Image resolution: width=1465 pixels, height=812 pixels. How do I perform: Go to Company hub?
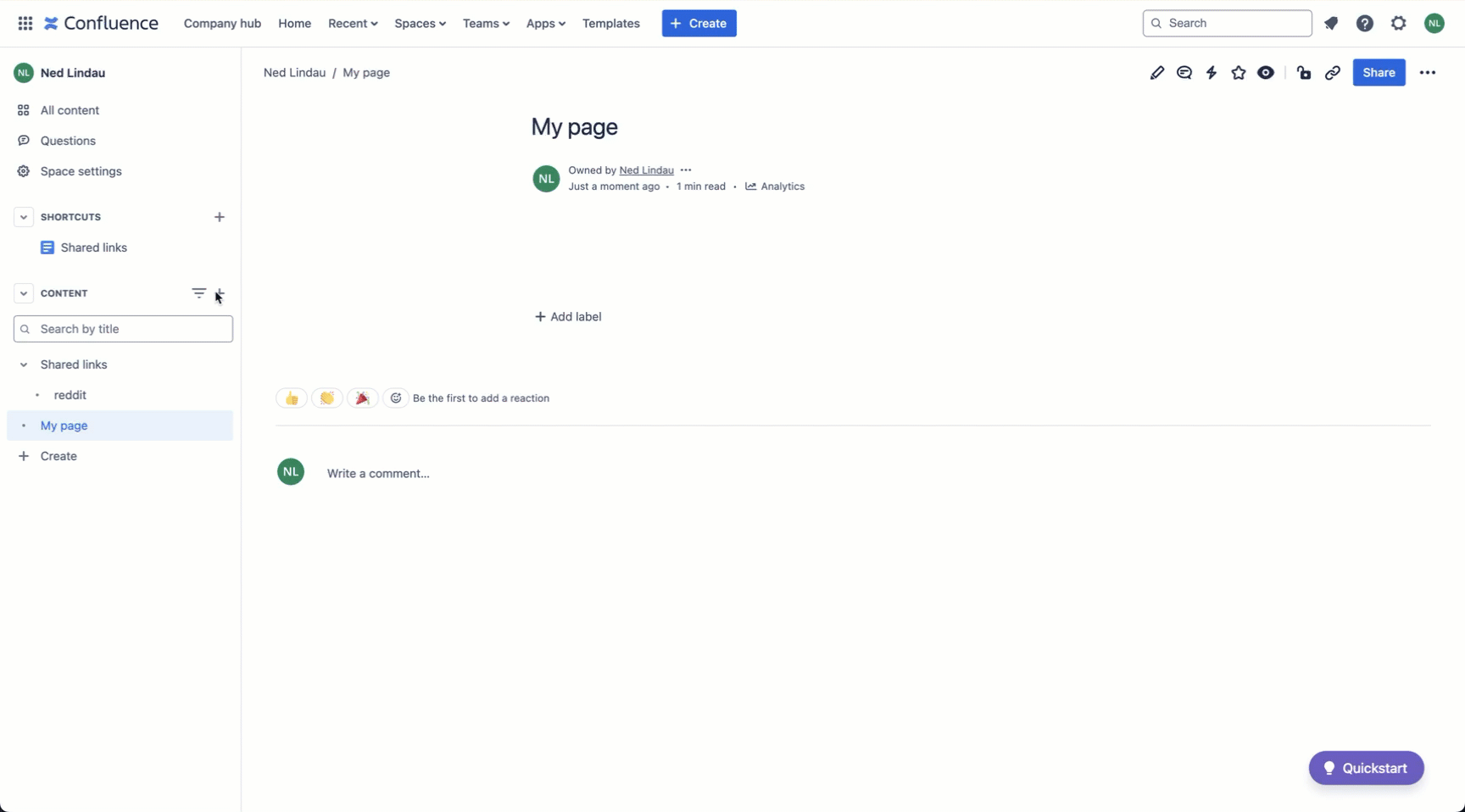pyautogui.click(x=222, y=23)
